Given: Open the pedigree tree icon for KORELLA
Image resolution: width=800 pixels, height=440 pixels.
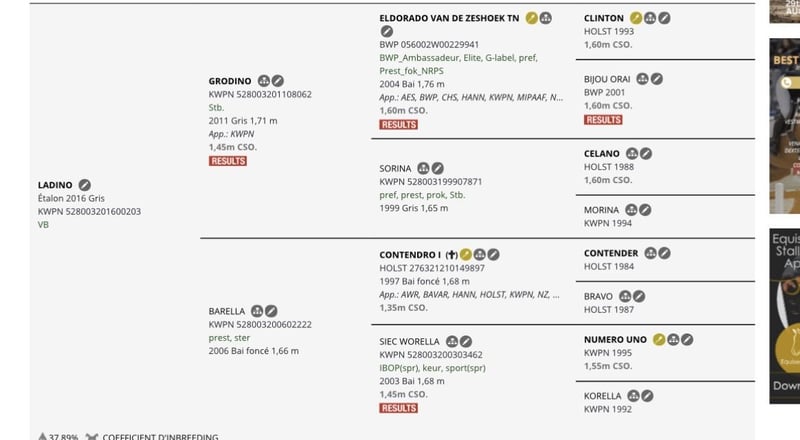Looking at the screenshot, I should 633,396.
